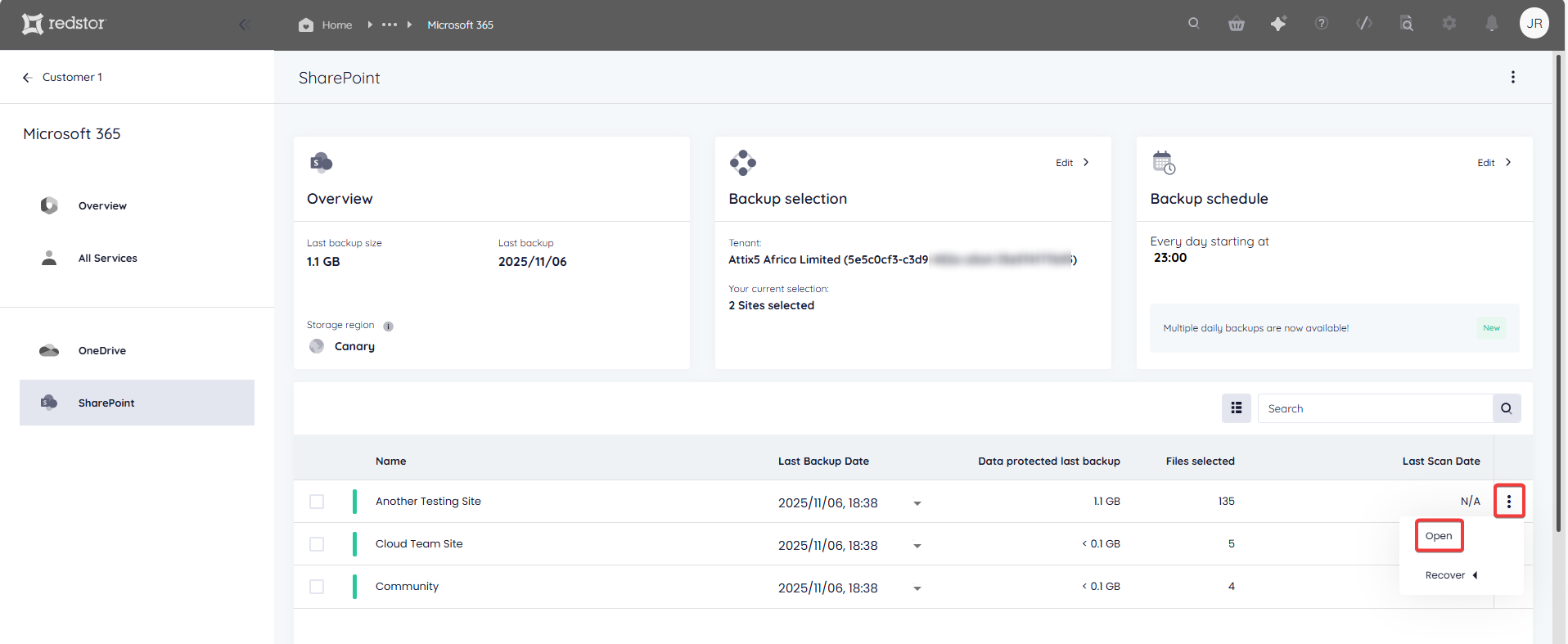1568x644 pixels.
Task: Click the multiple daily backups banner
Action: click(1335, 328)
